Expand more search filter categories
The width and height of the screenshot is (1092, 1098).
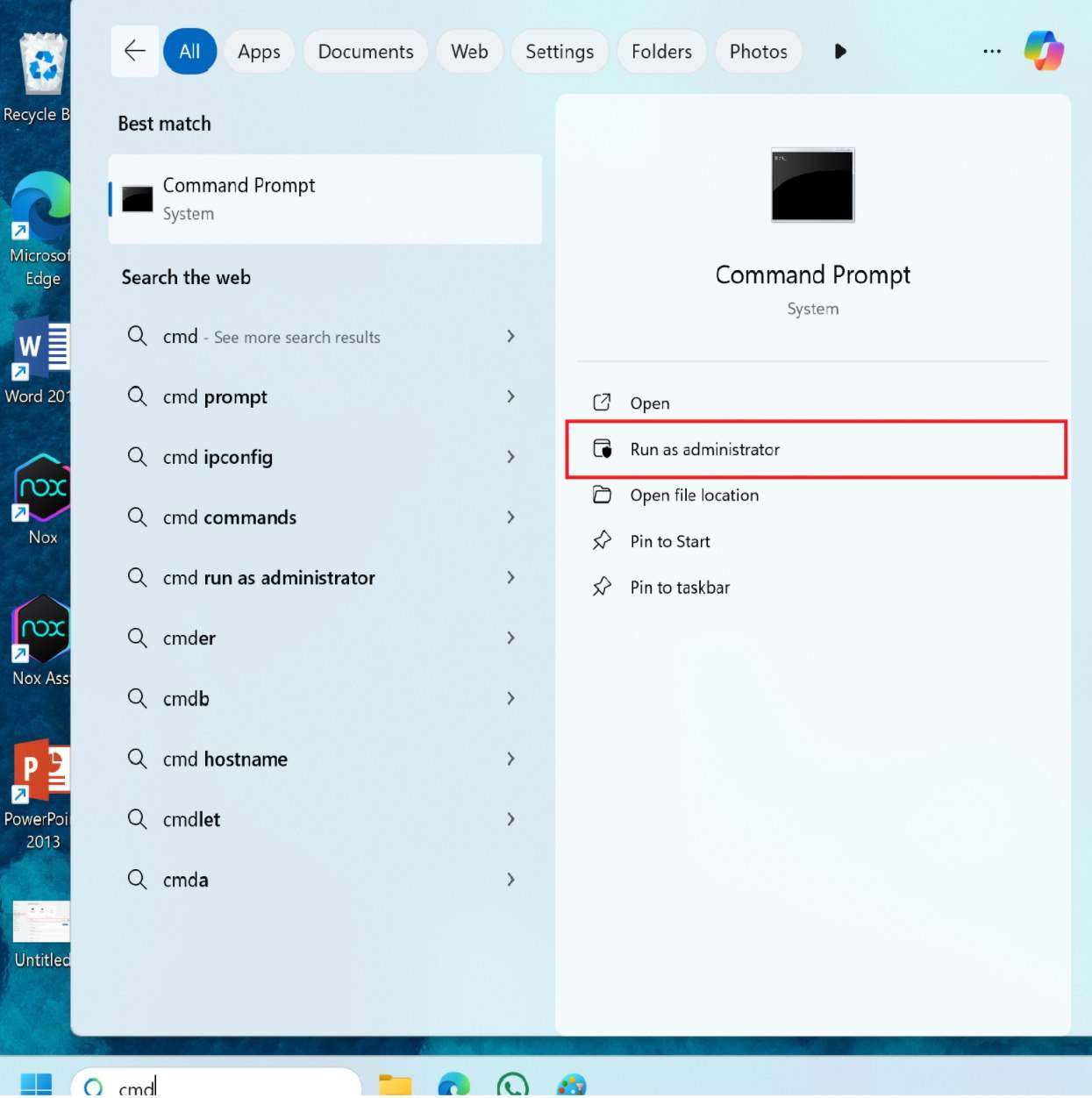click(839, 51)
